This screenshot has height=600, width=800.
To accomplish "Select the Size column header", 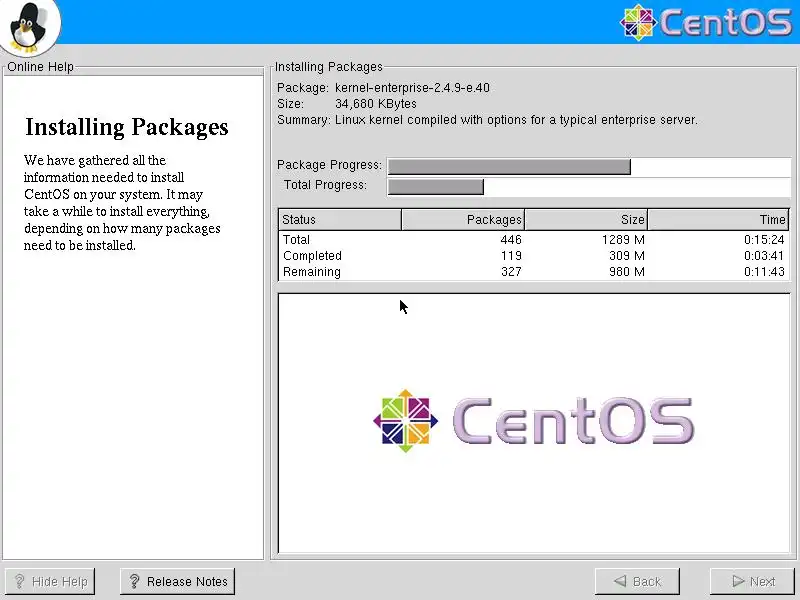I will (x=586, y=219).
